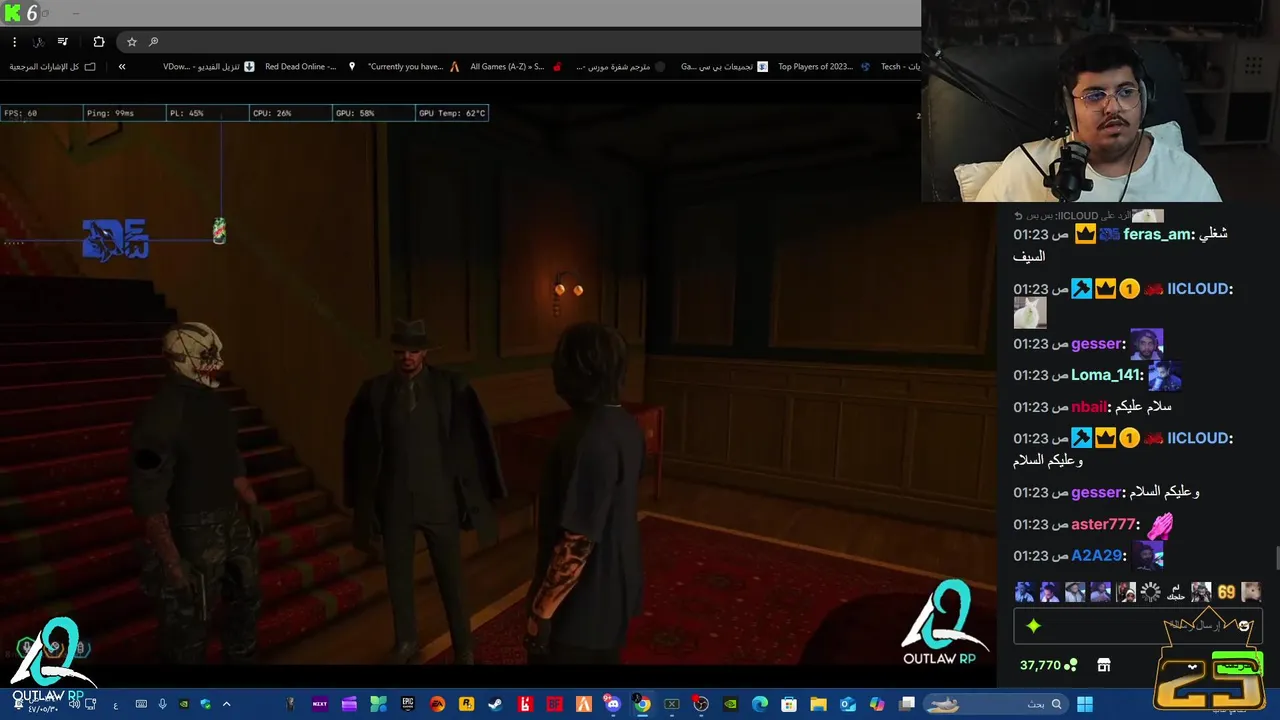1280x720 pixels.
Task: Open the Tecsh bookmark
Action: [899, 67]
